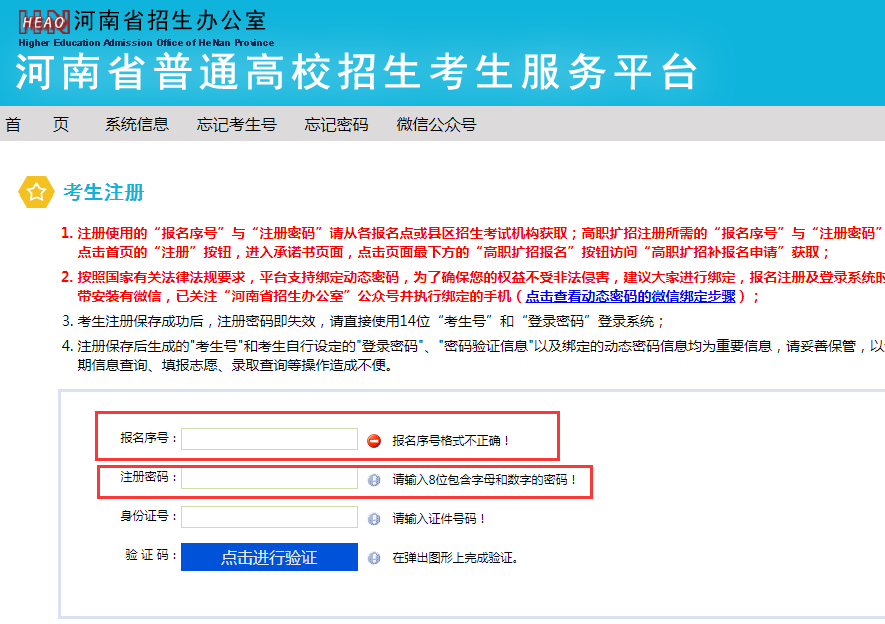The height and width of the screenshot is (624, 885).
Task: Open the 点击查看动态密码的微信绑定步骤 link
Action: coord(631,296)
